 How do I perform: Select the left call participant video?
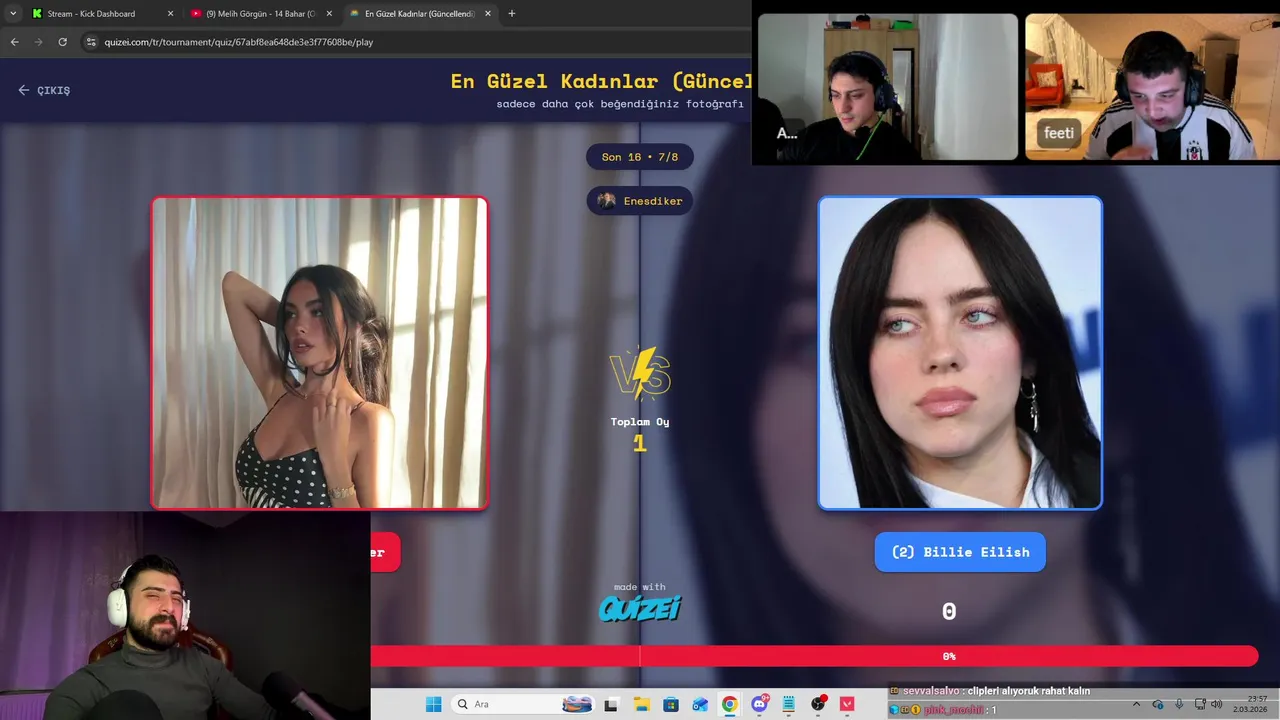(888, 87)
